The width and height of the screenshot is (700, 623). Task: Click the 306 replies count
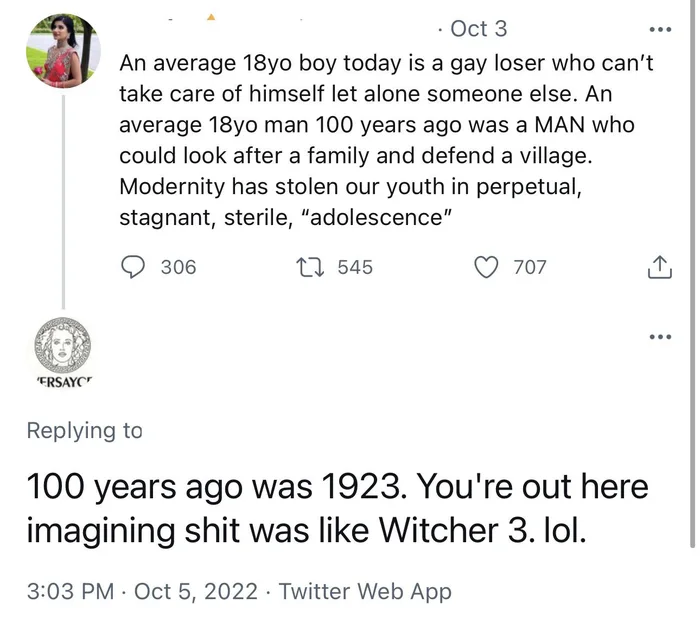(179, 267)
